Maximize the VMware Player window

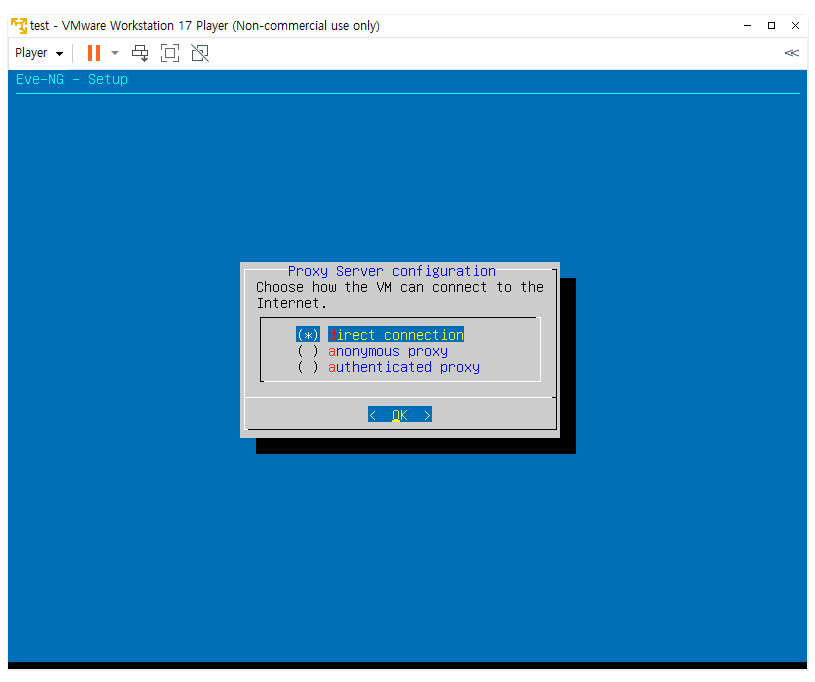click(771, 25)
